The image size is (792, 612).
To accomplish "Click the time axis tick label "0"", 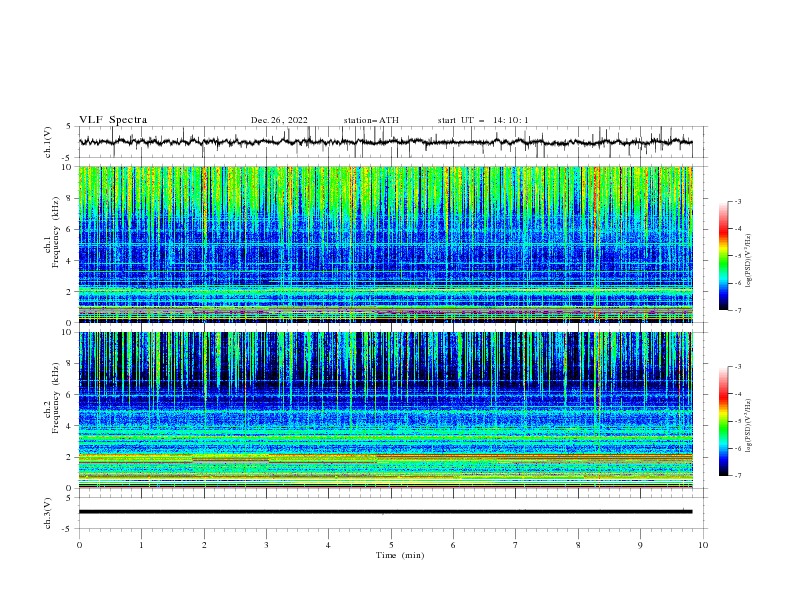I will (79, 545).
